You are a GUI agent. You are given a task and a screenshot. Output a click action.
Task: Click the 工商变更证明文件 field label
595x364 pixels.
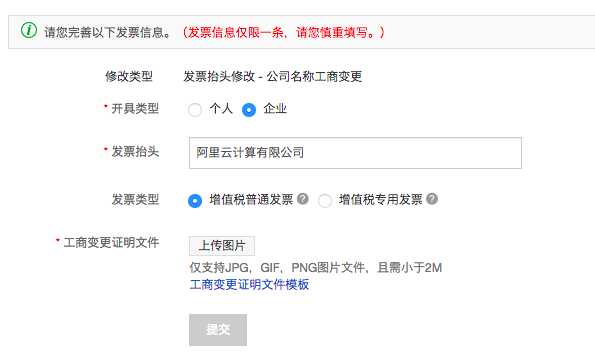111,243
